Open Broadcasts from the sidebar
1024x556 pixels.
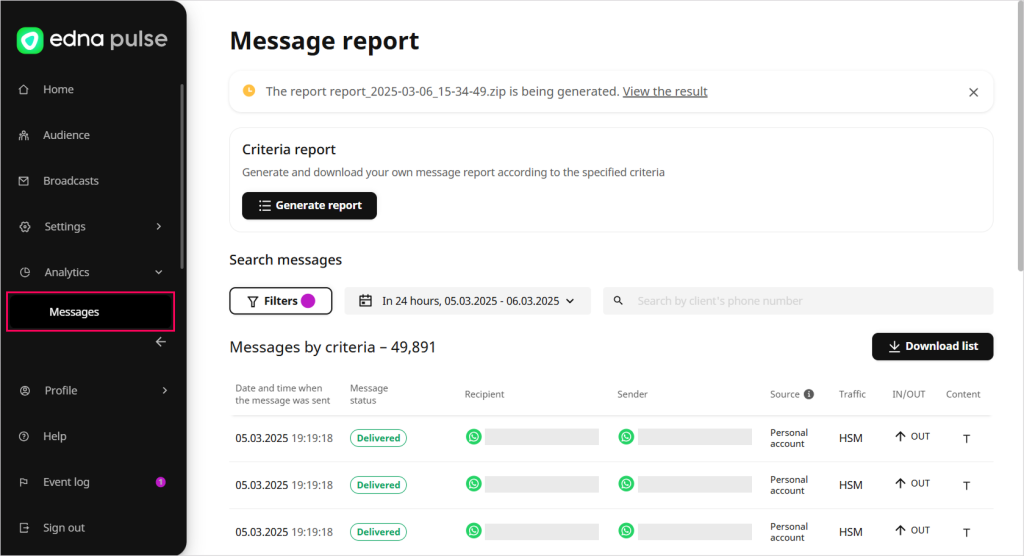pos(70,181)
